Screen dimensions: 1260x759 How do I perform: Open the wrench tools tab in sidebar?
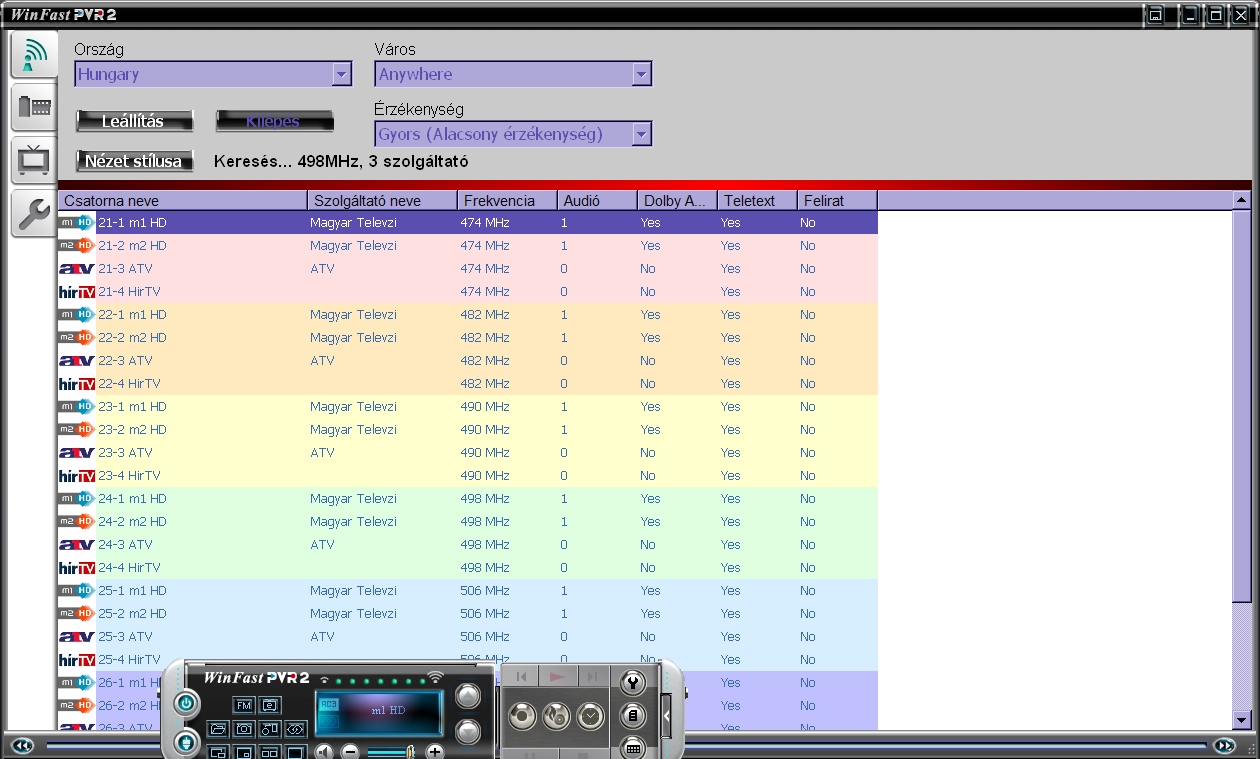click(x=34, y=213)
